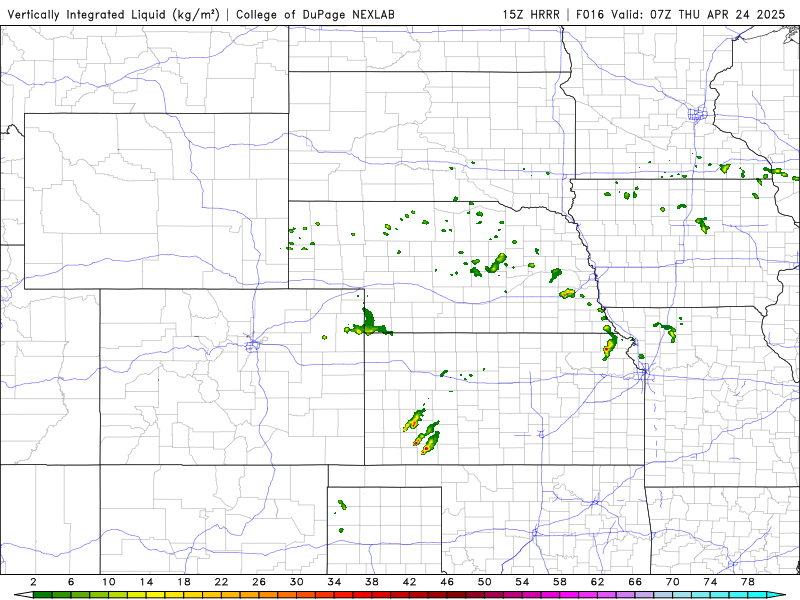Click the '62' value on the color scale
800x600 pixels.
click(598, 582)
